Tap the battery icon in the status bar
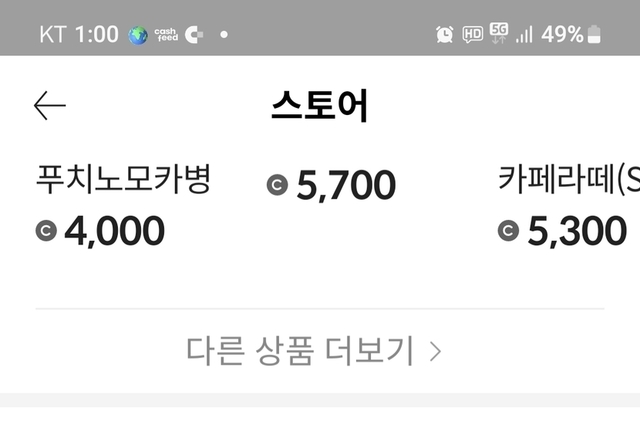Viewport: 640px width, 440px height. coord(595,35)
